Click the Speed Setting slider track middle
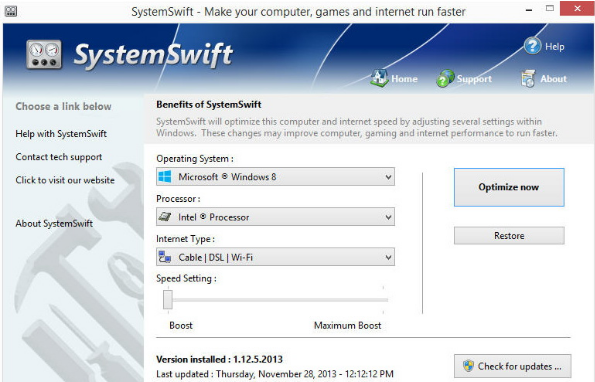The height and width of the screenshot is (382, 595). [x=278, y=300]
